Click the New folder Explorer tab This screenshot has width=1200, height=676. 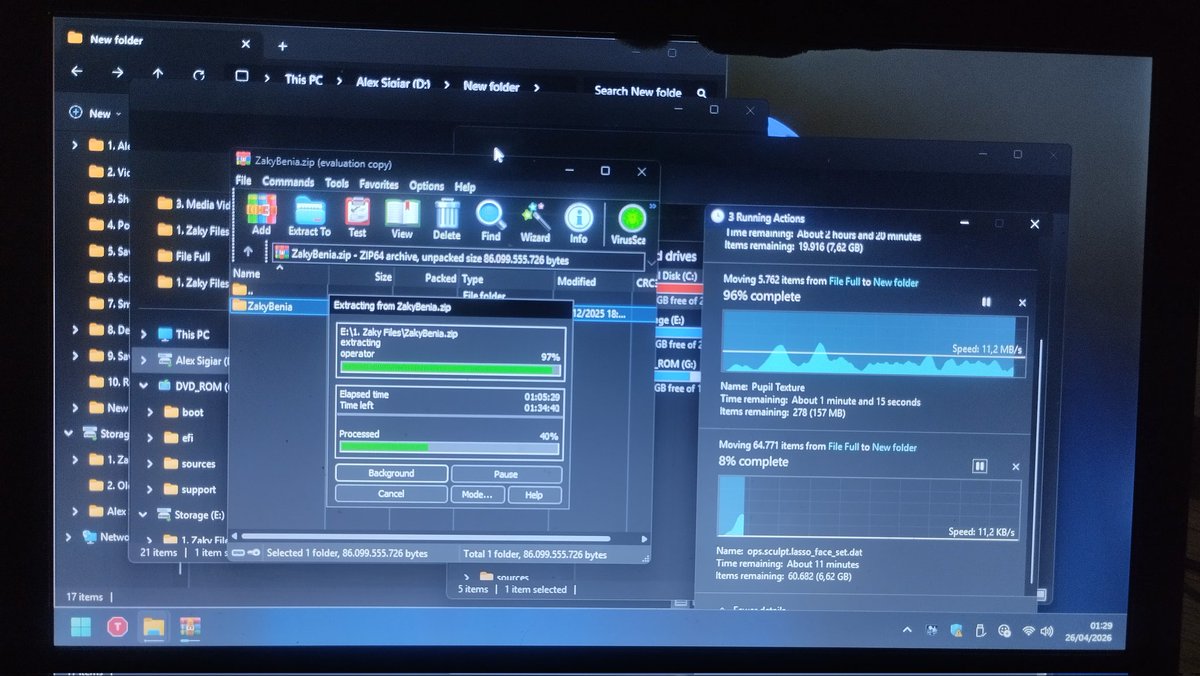(x=160, y=40)
